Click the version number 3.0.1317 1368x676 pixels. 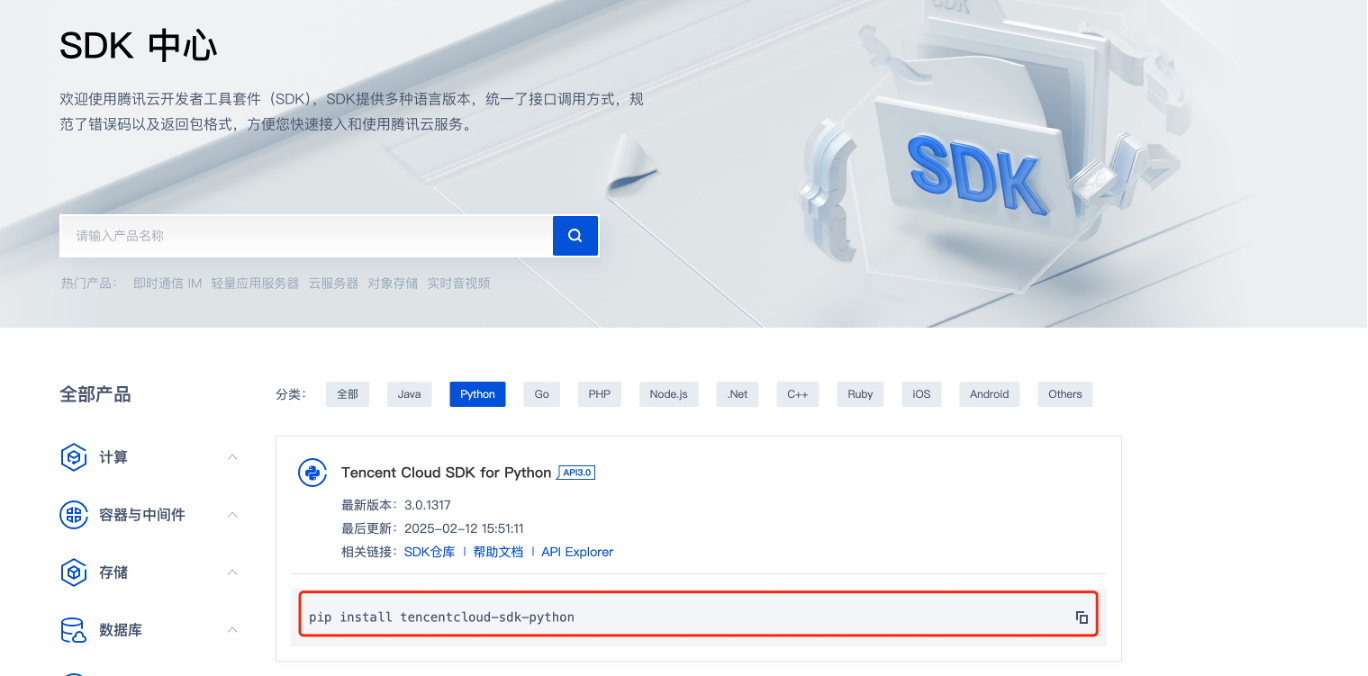tap(427, 505)
